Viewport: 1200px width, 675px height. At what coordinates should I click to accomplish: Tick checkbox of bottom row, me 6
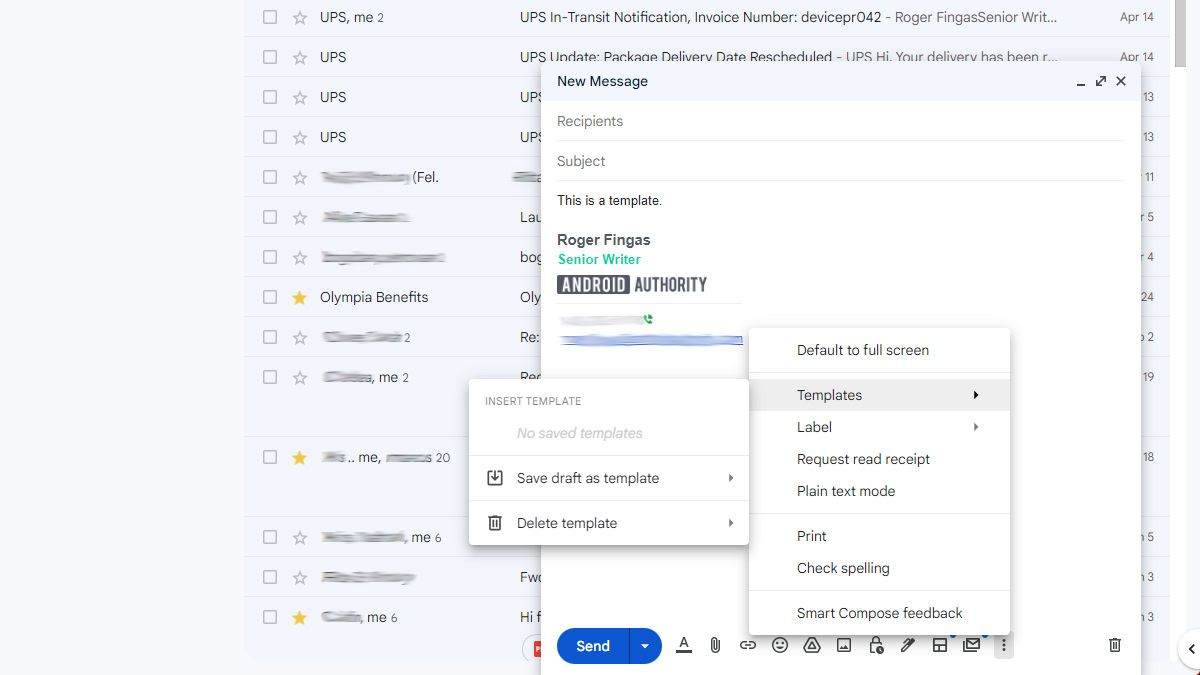click(270, 617)
